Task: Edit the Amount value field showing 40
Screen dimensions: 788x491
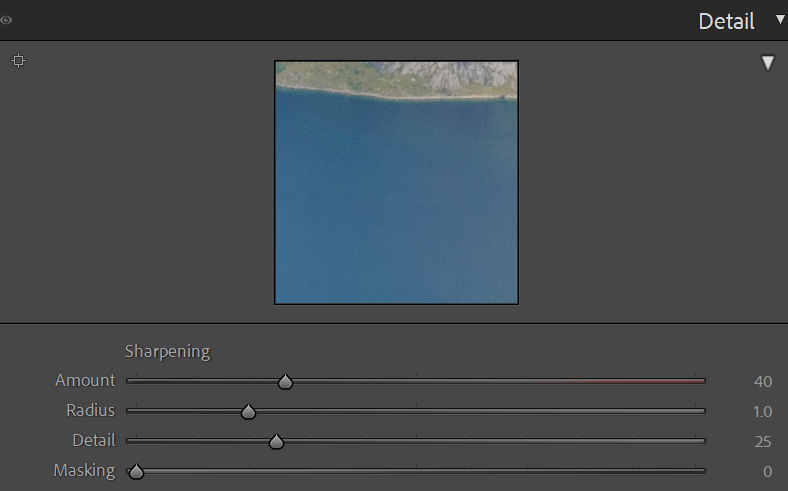Action: coord(762,381)
